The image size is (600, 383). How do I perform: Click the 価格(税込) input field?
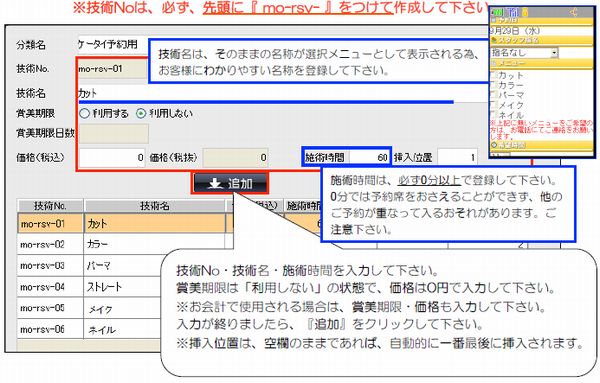coord(112,158)
